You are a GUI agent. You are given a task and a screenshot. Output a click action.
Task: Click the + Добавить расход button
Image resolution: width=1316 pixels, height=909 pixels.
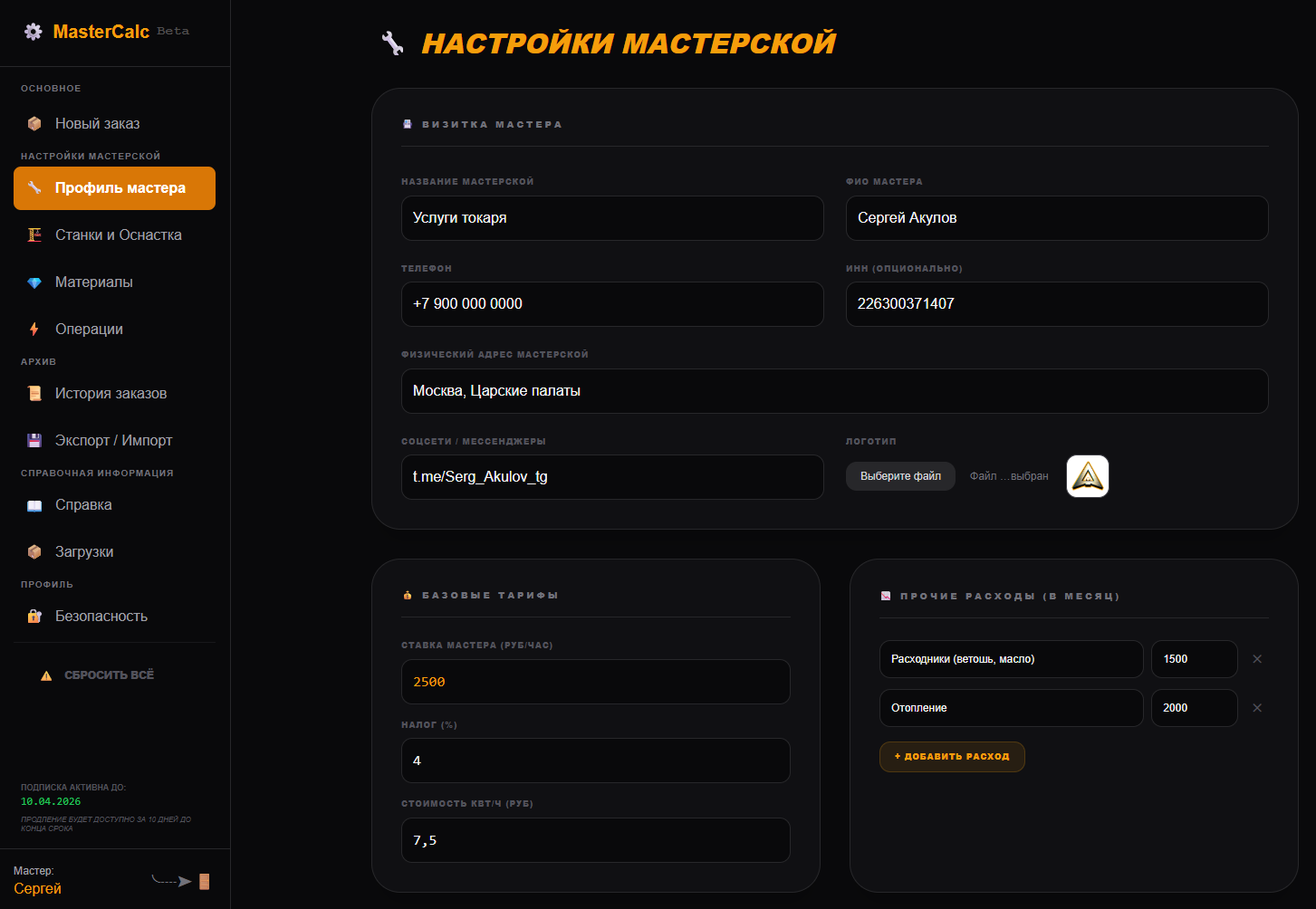point(951,757)
